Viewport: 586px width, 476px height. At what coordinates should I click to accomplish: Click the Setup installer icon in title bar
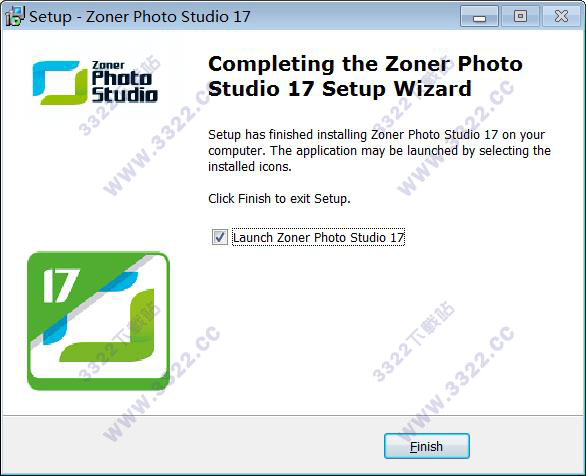point(14,16)
